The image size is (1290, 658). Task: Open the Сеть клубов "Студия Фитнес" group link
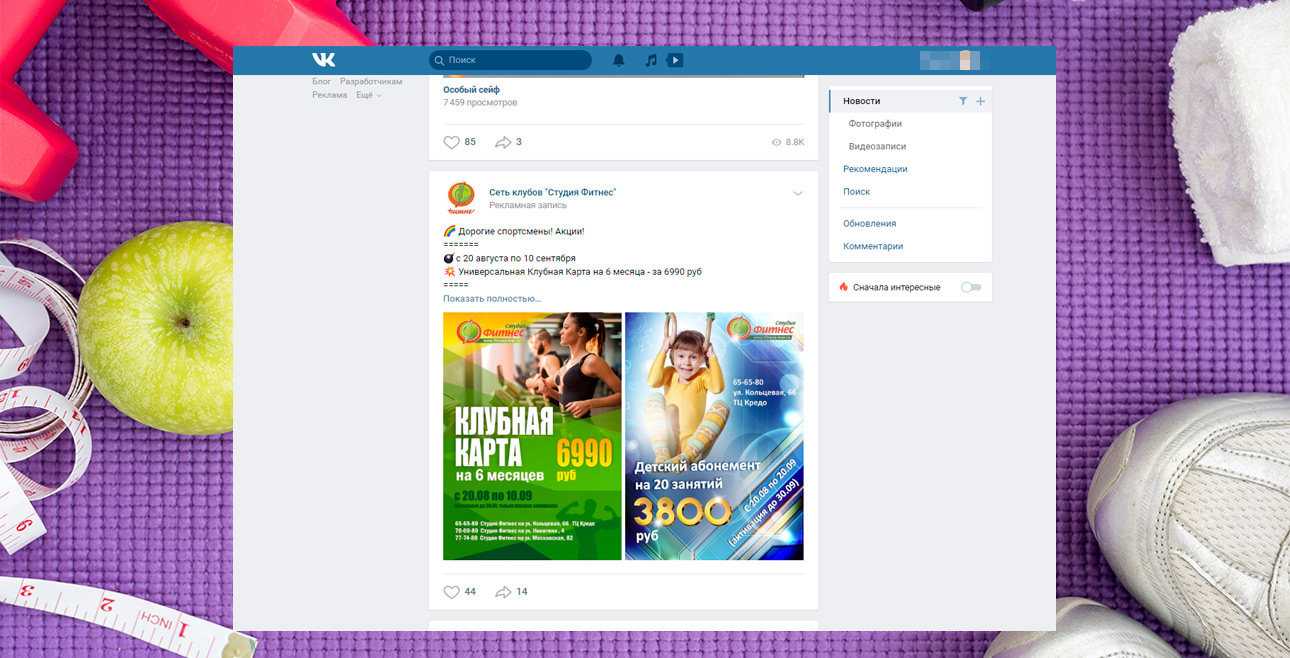[x=552, y=192]
